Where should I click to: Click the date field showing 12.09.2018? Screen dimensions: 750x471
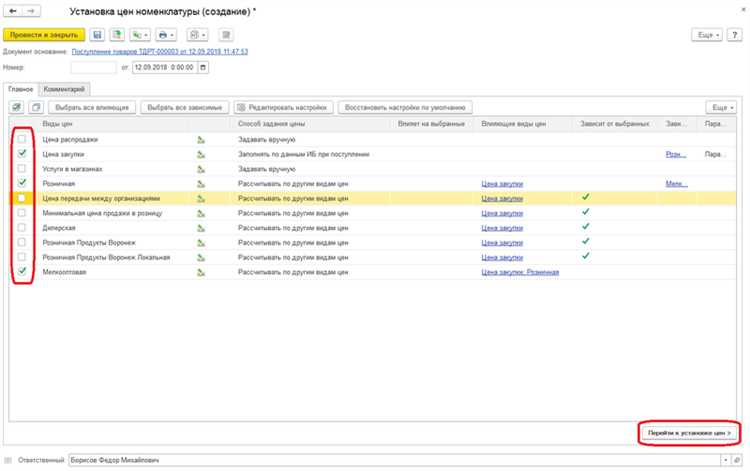[165, 67]
